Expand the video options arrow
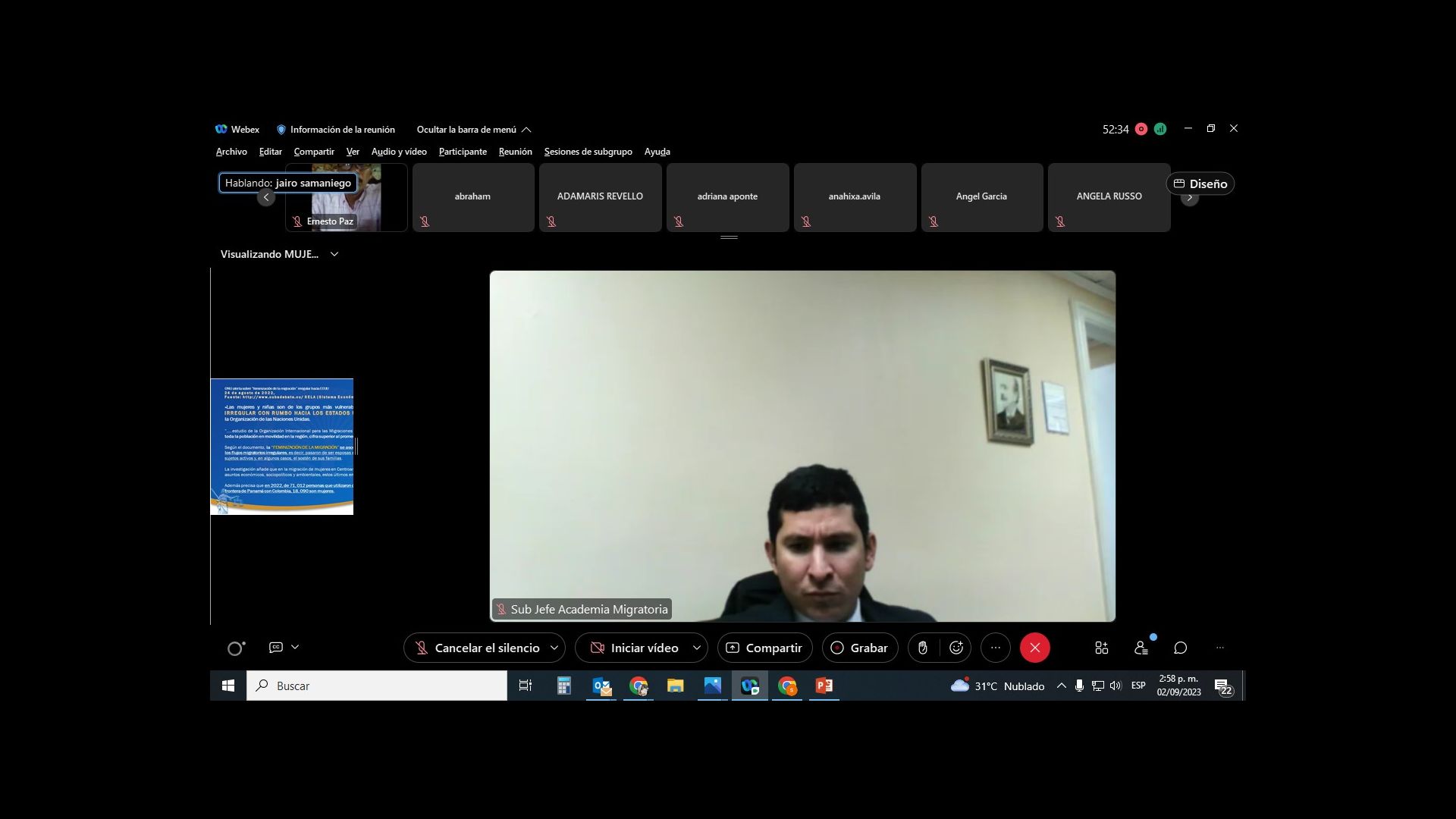The image size is (1456, 819). click(x=697, y=648)
